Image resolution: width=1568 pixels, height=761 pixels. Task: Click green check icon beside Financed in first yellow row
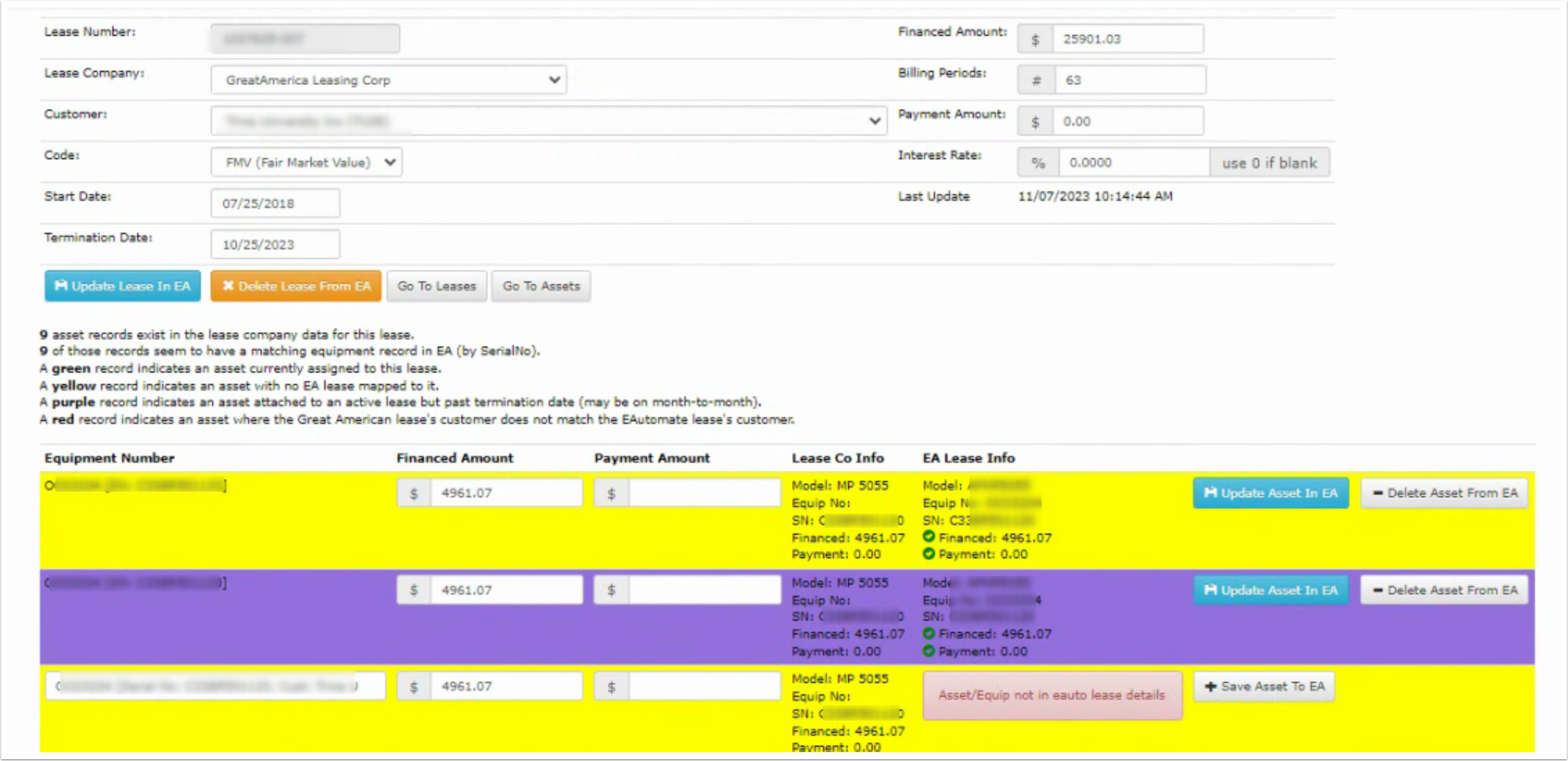pyautogui.click(x=928, y=537)
